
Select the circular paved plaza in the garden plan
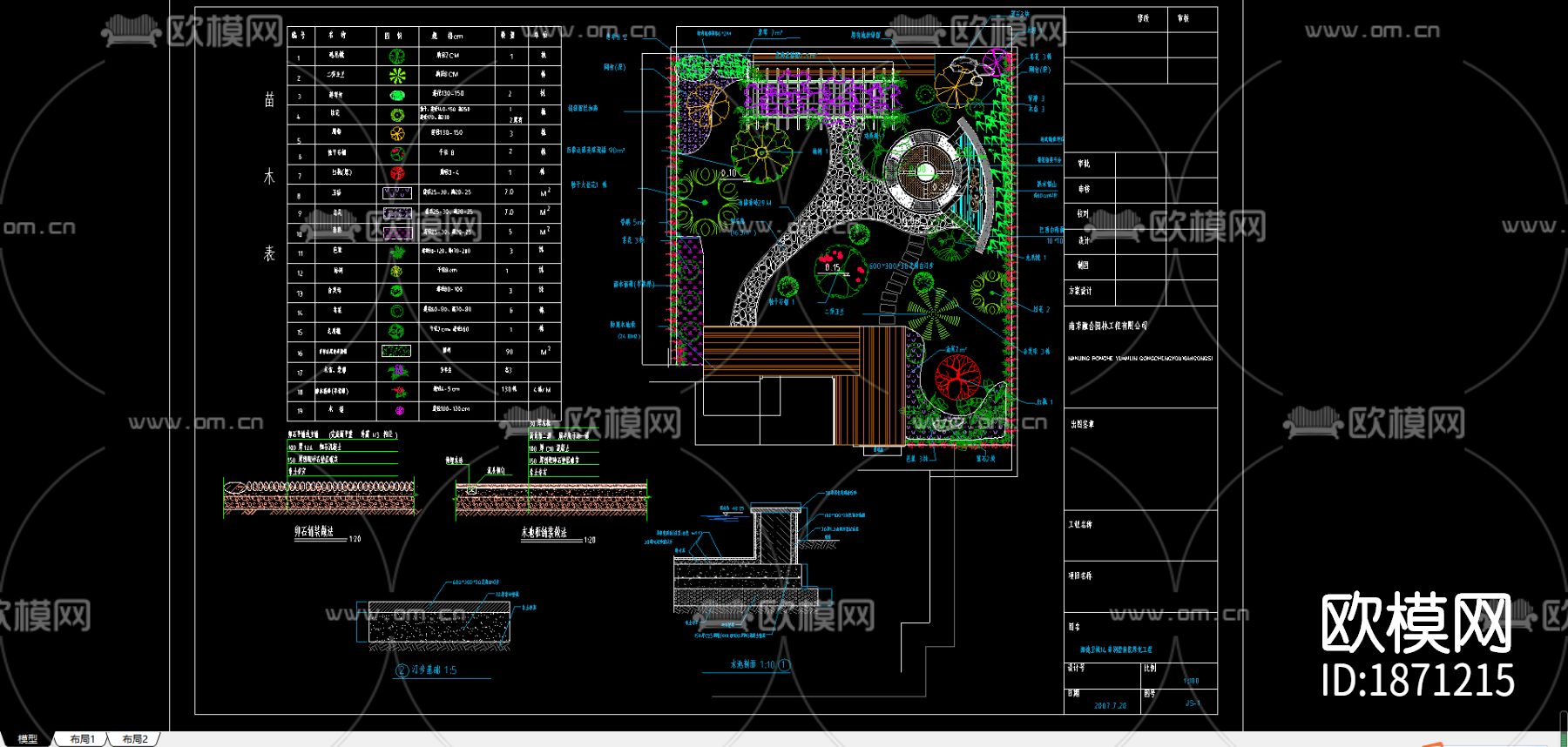click(x=924, y=172)
